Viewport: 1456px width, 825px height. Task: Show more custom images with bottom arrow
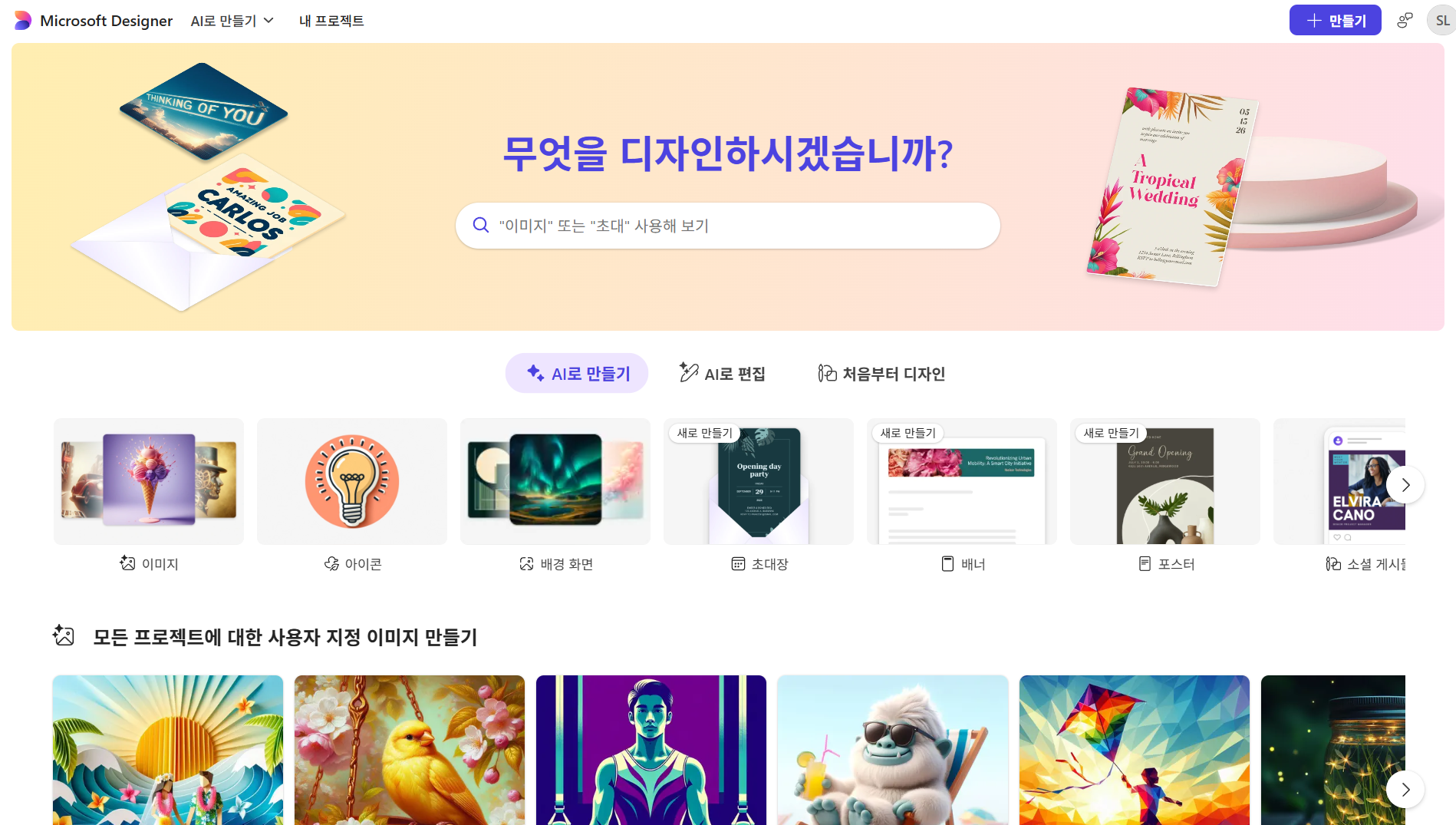click(1405, 790)
